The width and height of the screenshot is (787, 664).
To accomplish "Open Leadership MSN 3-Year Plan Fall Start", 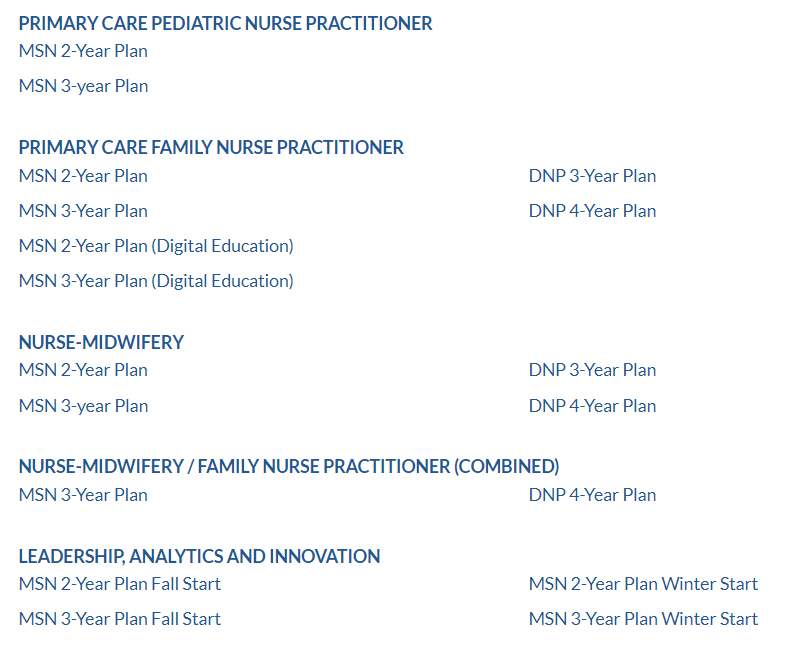I will tap(120, 619).
